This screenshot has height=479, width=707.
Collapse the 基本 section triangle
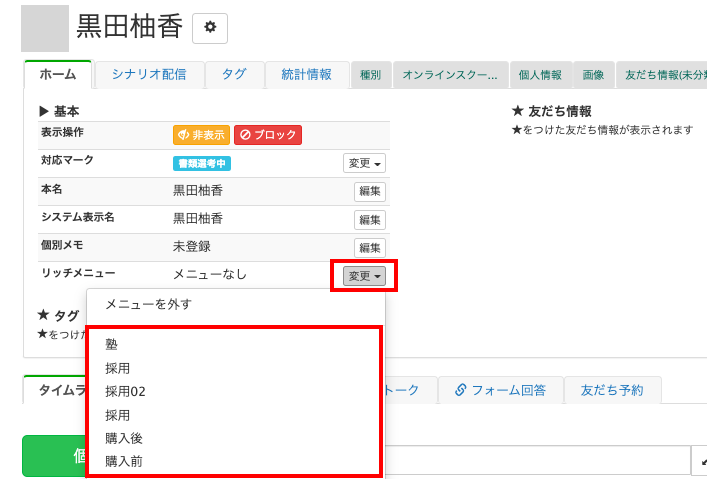coord(44,111)
